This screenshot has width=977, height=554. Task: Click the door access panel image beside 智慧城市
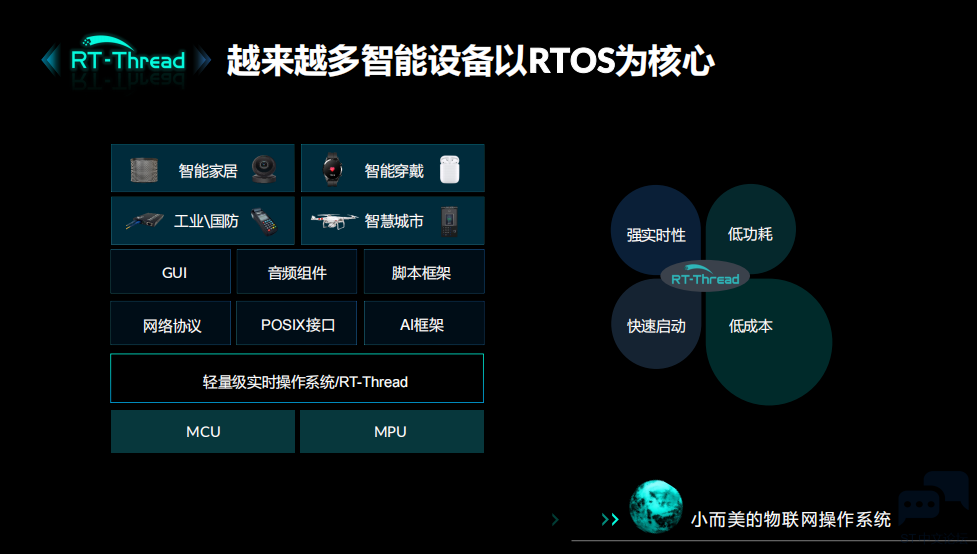tap(449, 221)
